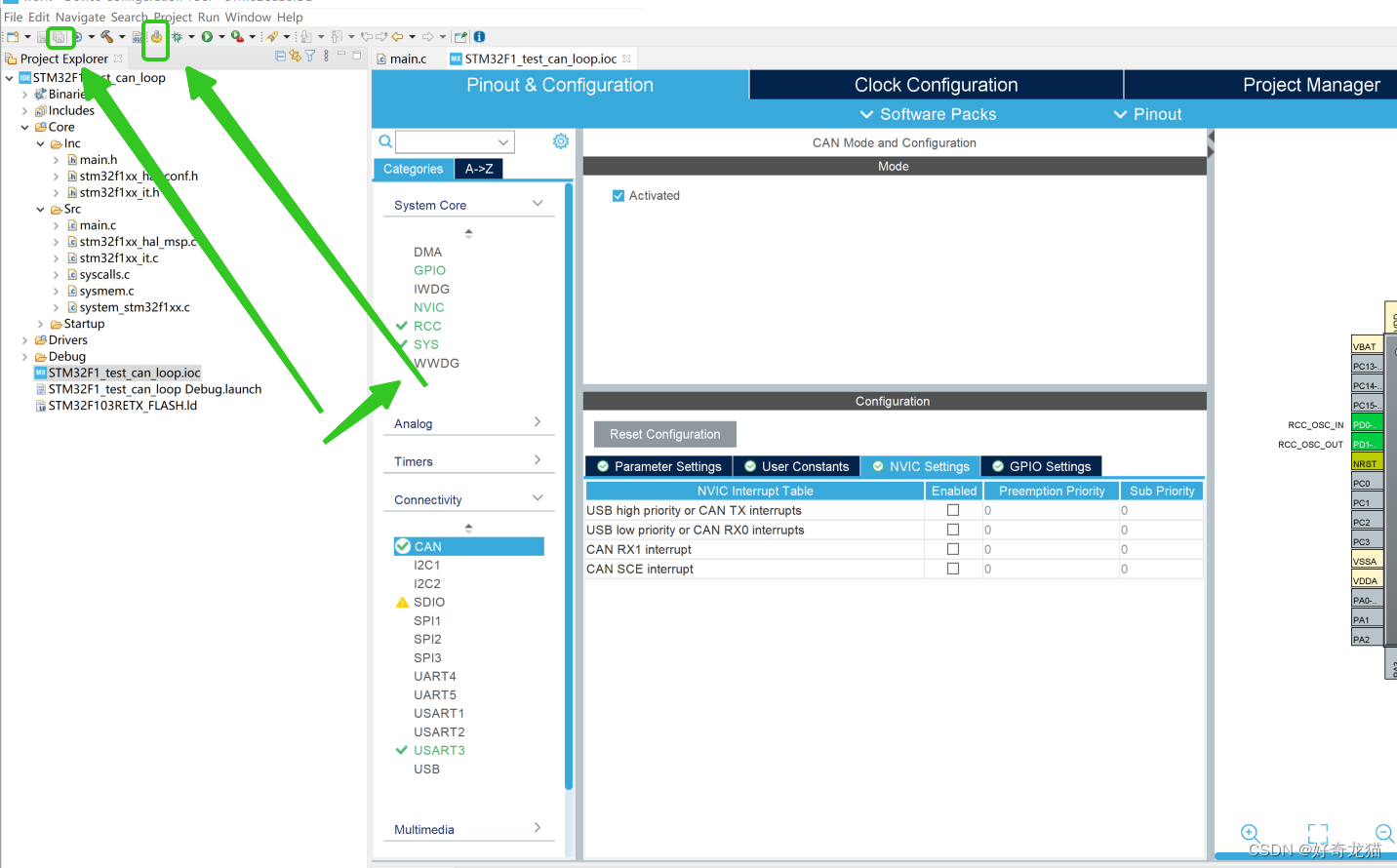Click the Debug bug icon

pos(178,37)
